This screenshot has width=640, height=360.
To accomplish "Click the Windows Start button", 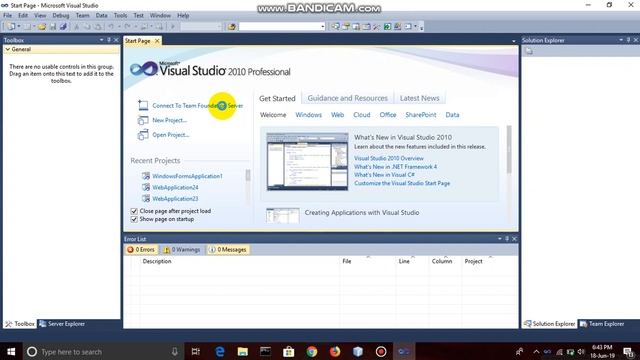I will (11, 351).
